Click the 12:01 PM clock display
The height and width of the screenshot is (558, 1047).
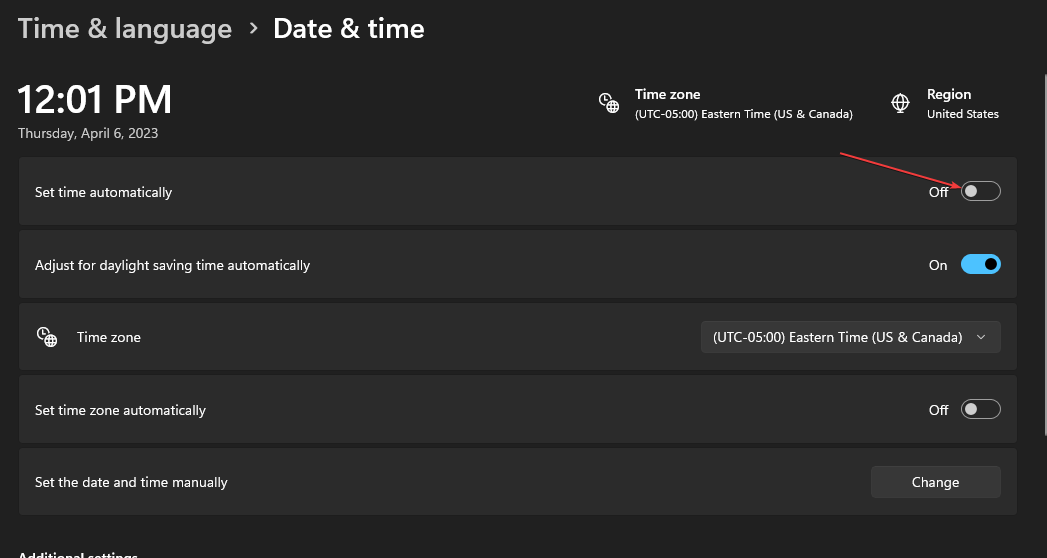(x=95, y=100)
